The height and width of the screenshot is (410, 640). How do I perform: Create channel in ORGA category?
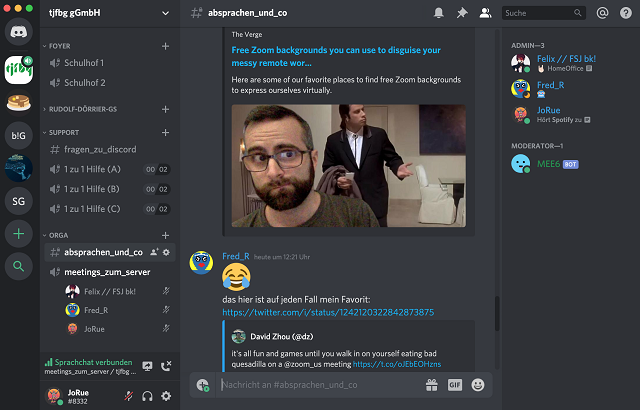pos(165,235)
